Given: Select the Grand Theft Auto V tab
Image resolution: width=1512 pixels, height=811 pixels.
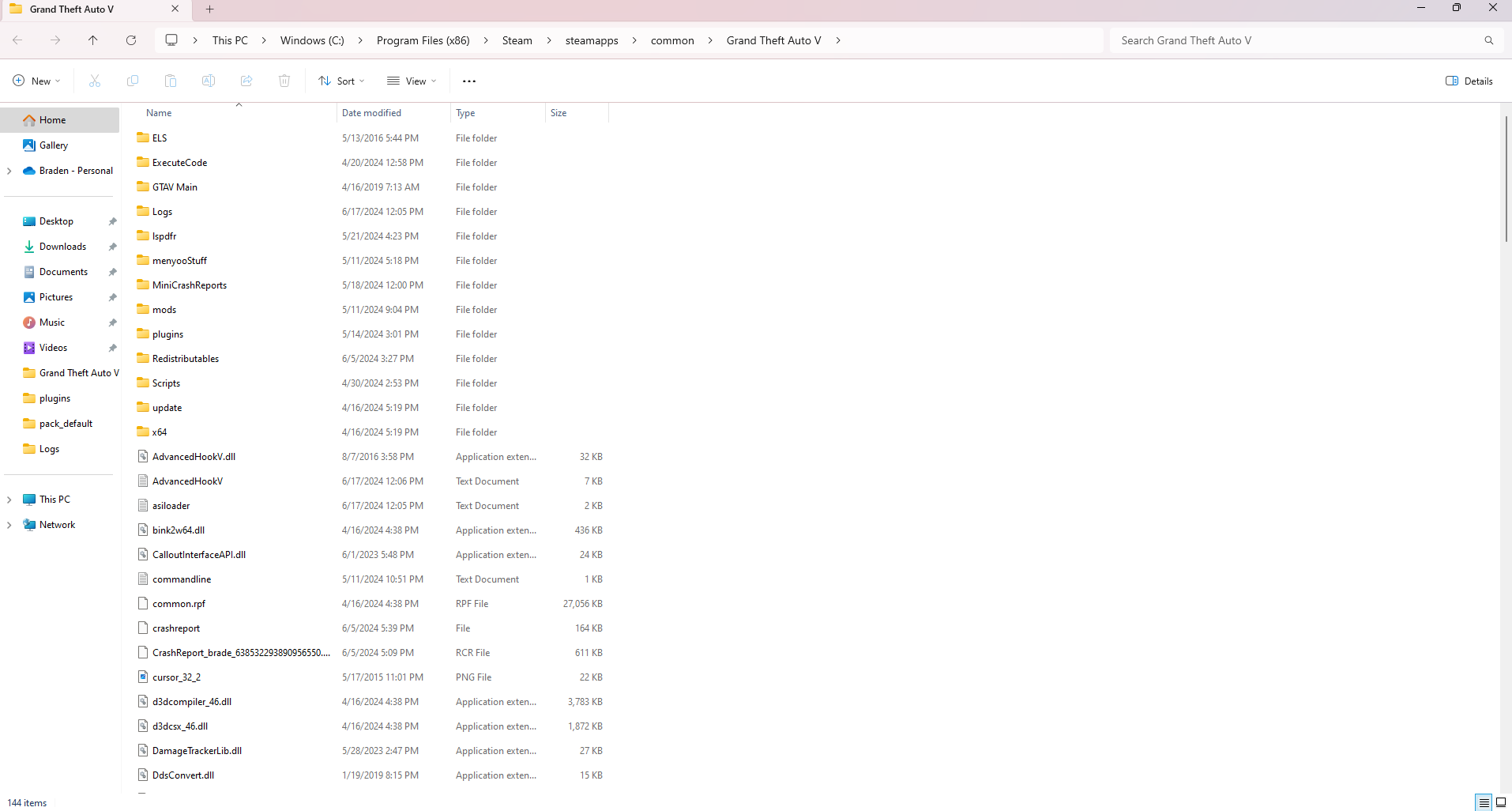Looking at the screenshot, I should (x=95, y=9).
